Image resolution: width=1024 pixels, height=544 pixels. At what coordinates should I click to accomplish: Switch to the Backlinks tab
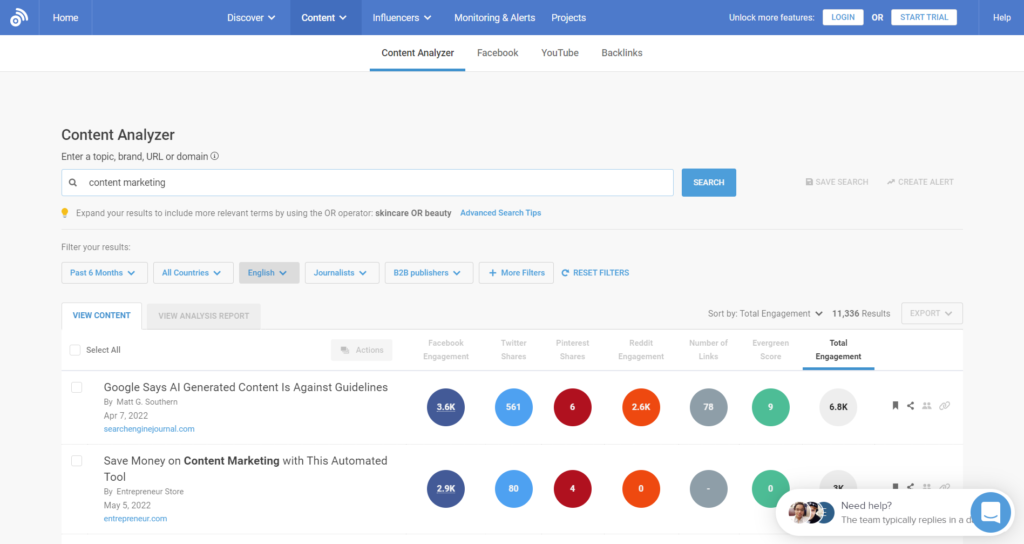coord(622,53)
